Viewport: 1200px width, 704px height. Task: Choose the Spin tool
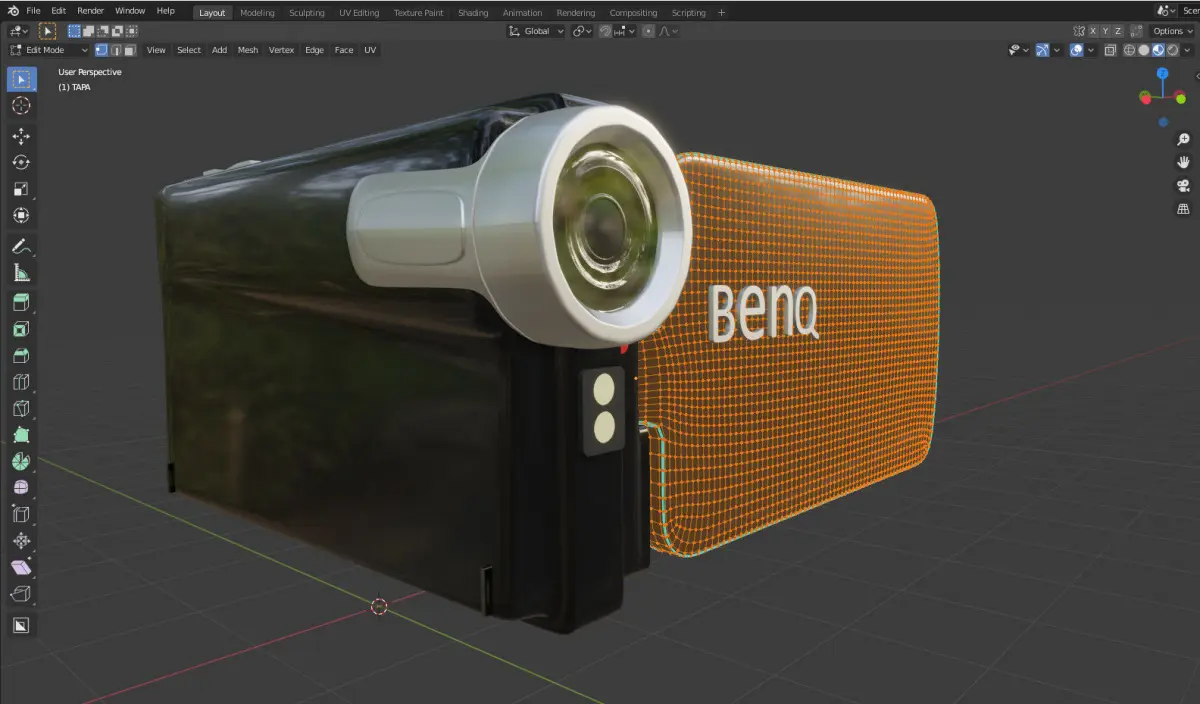[x=21, y=462]
